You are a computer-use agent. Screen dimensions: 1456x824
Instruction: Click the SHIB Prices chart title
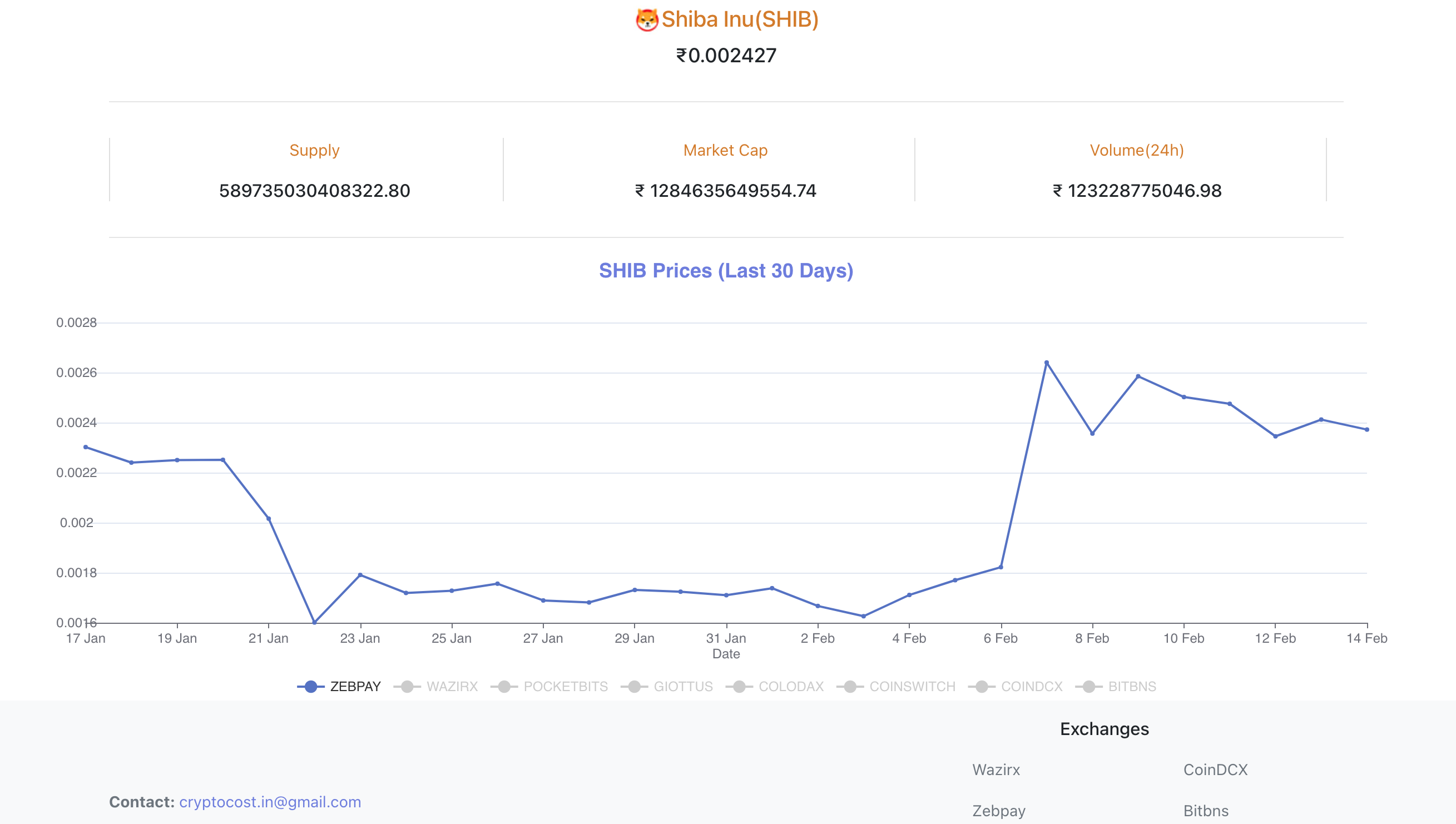(727, 271)
